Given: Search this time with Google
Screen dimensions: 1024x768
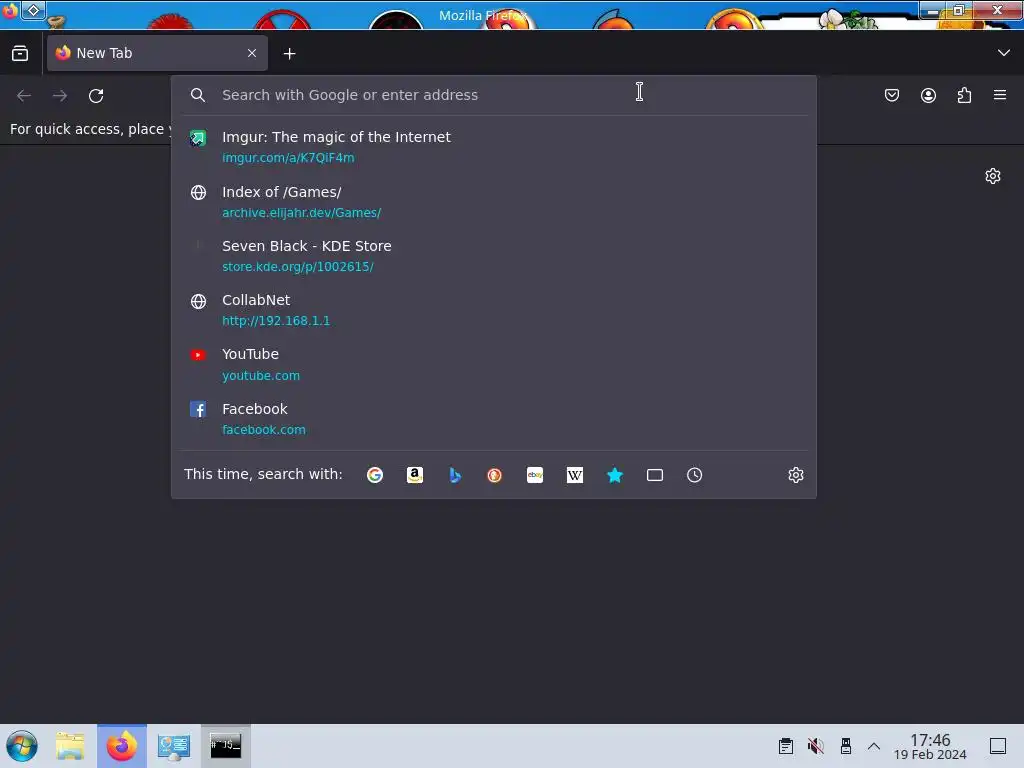Looking at the screenshot, I should coord(375,475).
